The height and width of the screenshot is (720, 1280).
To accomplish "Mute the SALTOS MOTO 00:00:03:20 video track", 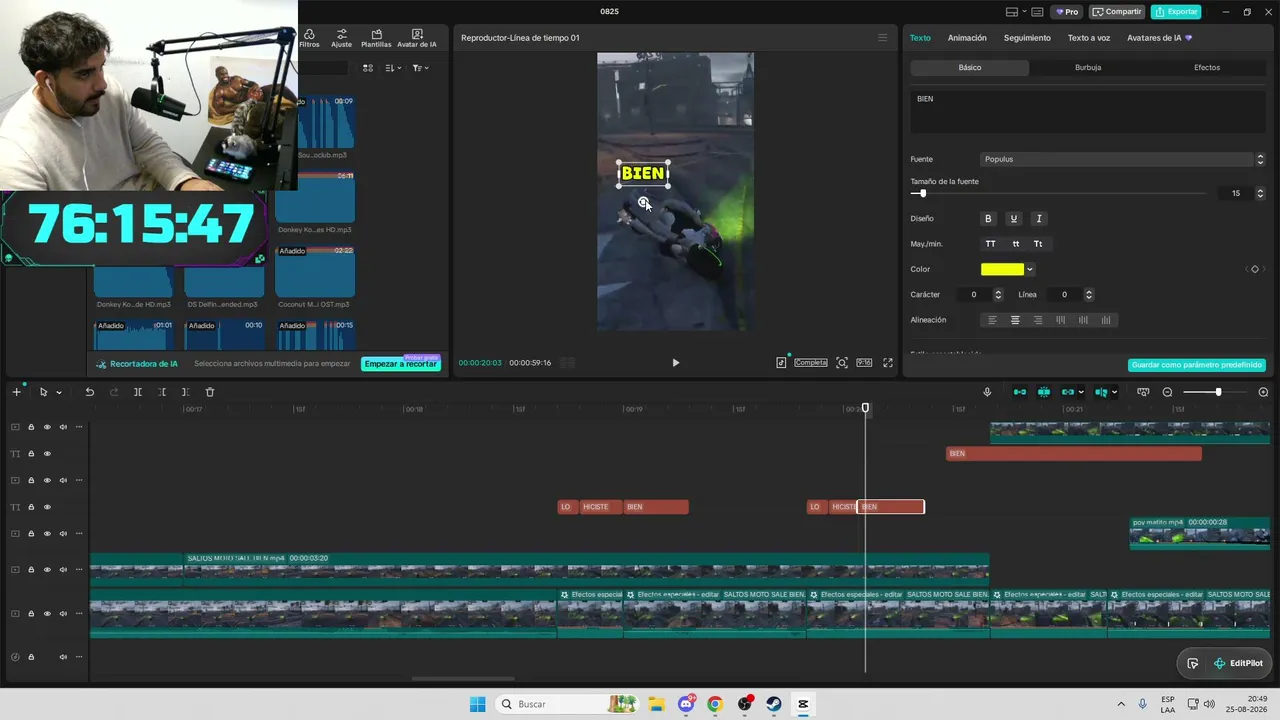I will pyautogui.click(x=63, y=570).
